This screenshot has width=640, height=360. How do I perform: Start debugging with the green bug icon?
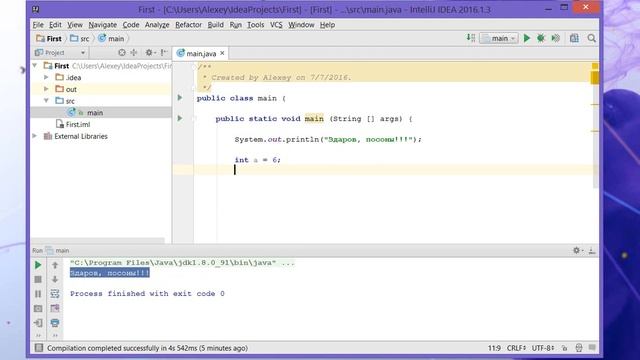coord(541,38)
